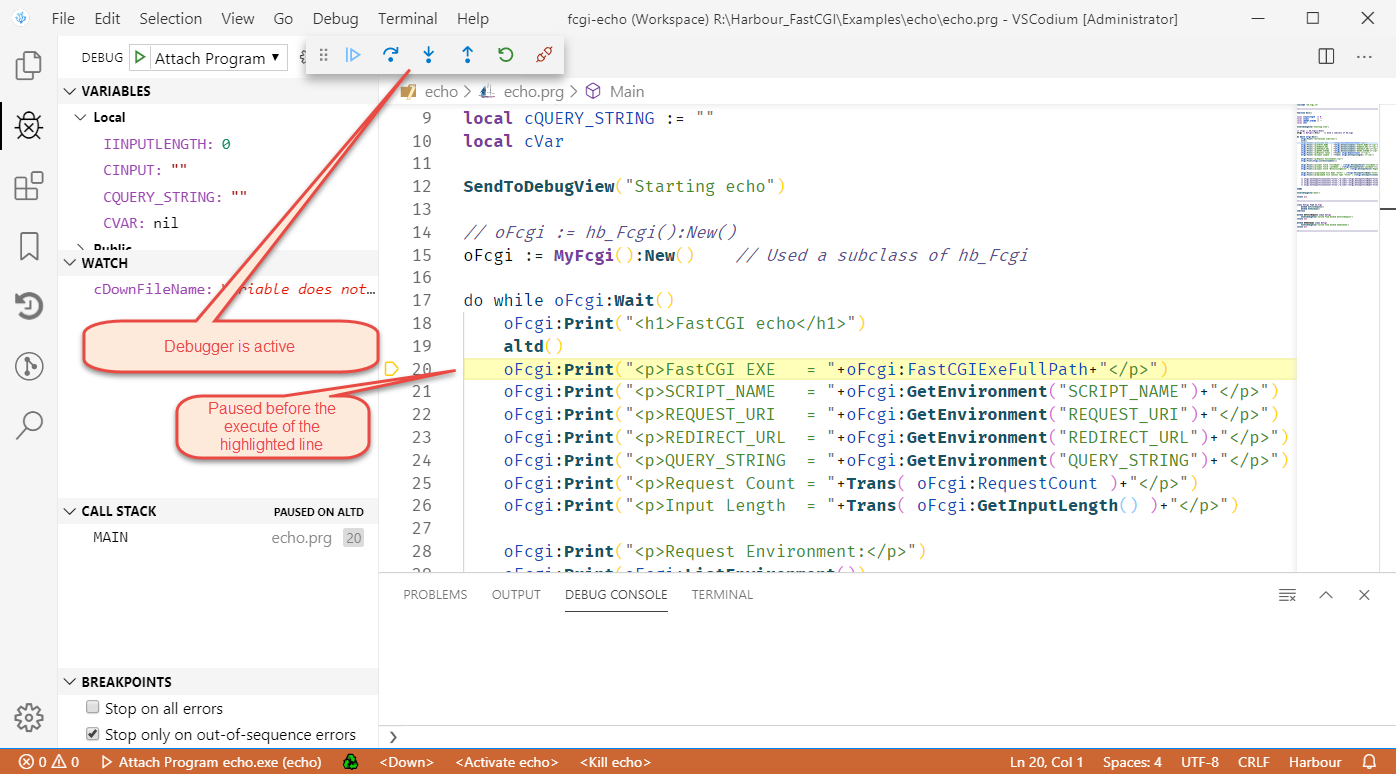Click Activate echo in status bar
The image size is (1396, 774).
pos(506,762)
